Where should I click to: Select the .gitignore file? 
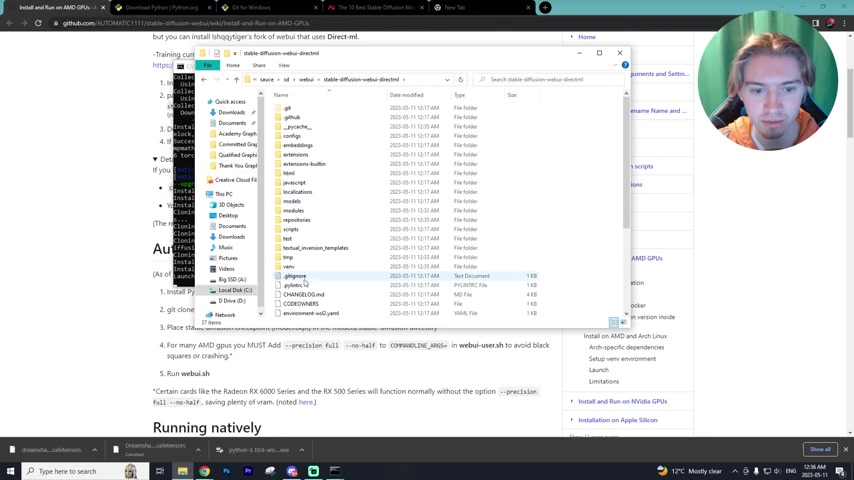294,276
